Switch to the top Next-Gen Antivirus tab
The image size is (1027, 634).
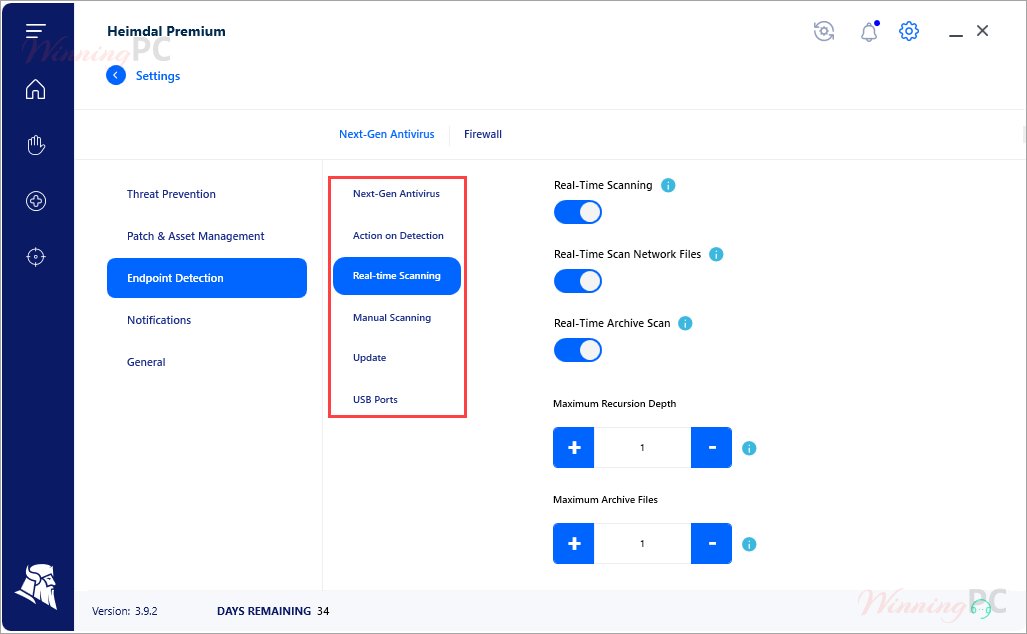(x=386, y=134)
